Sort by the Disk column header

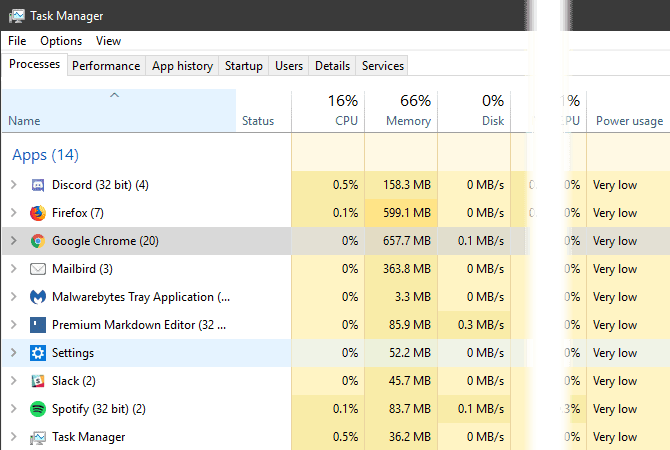pos(474,110)
